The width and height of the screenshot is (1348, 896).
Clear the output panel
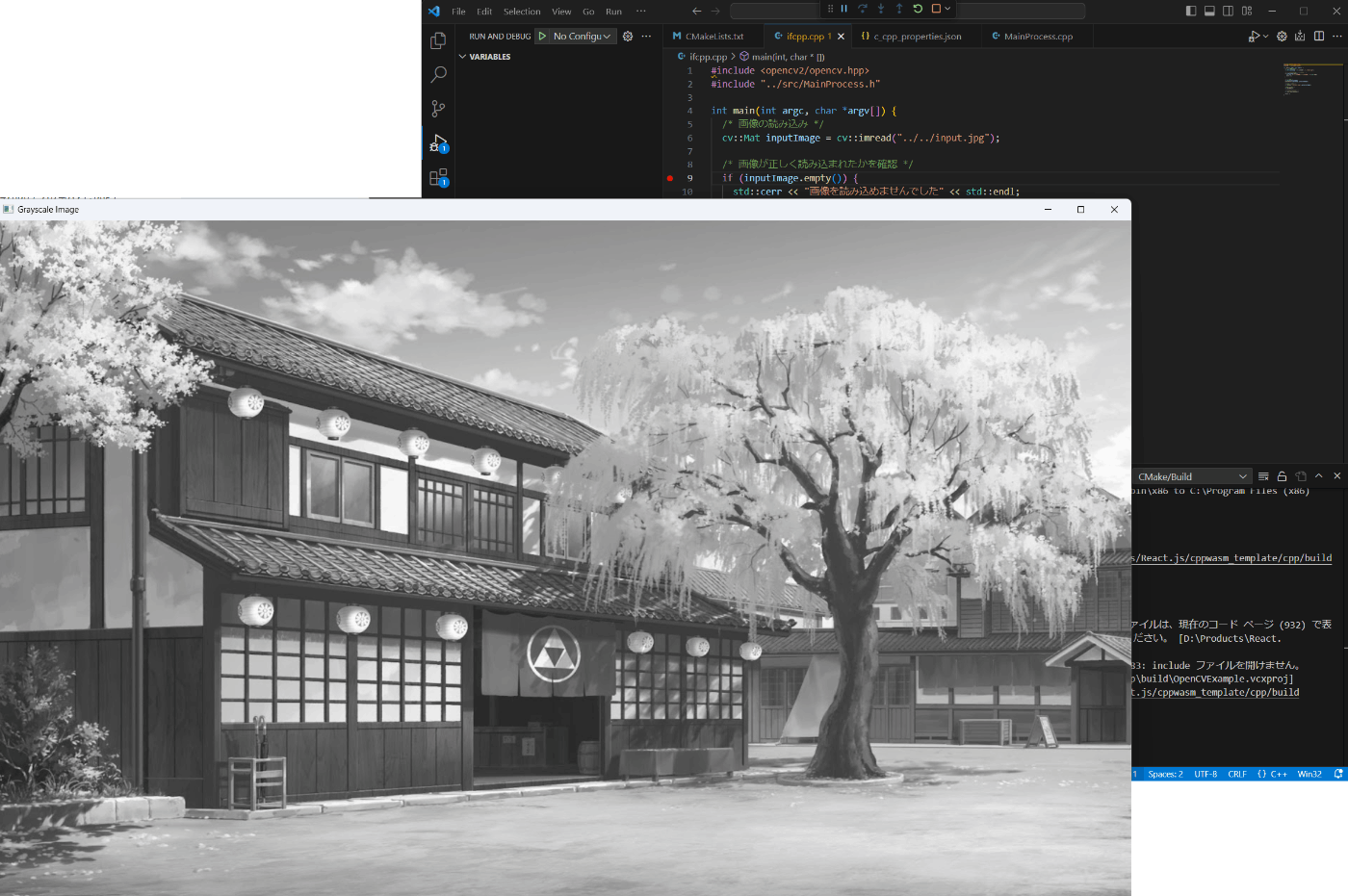[1263, 476]
